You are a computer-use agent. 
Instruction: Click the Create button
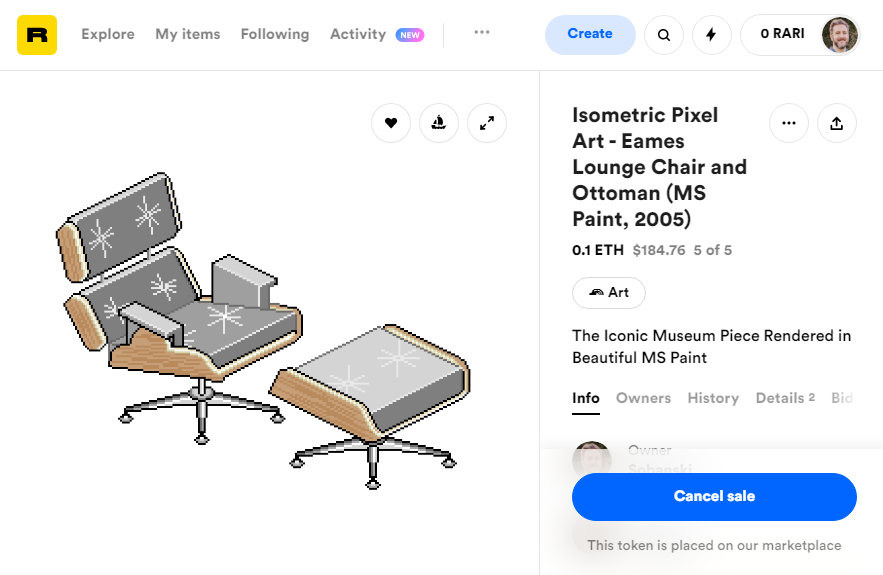590,35
